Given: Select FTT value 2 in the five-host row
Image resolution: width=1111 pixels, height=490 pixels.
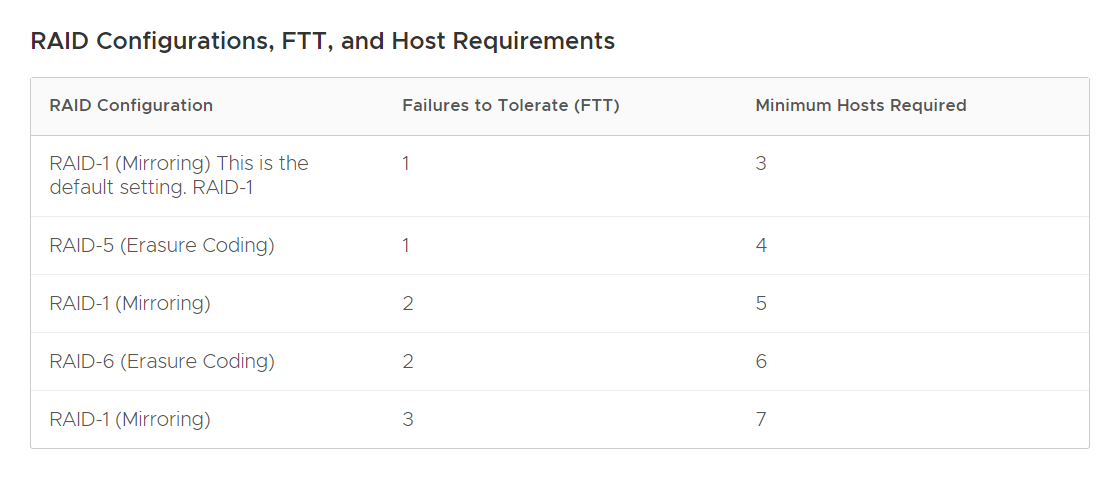Looking at the screenshot, I should (407, 303).
